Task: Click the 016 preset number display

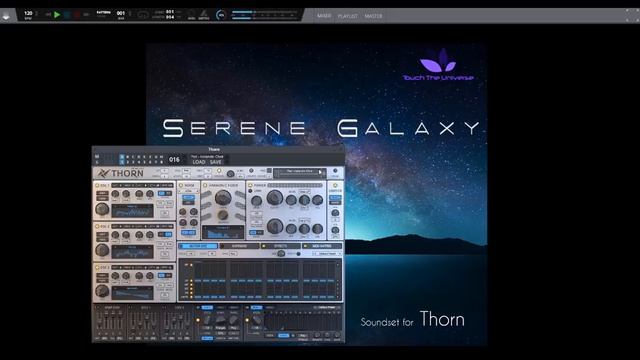Action: tap(174, 160)
